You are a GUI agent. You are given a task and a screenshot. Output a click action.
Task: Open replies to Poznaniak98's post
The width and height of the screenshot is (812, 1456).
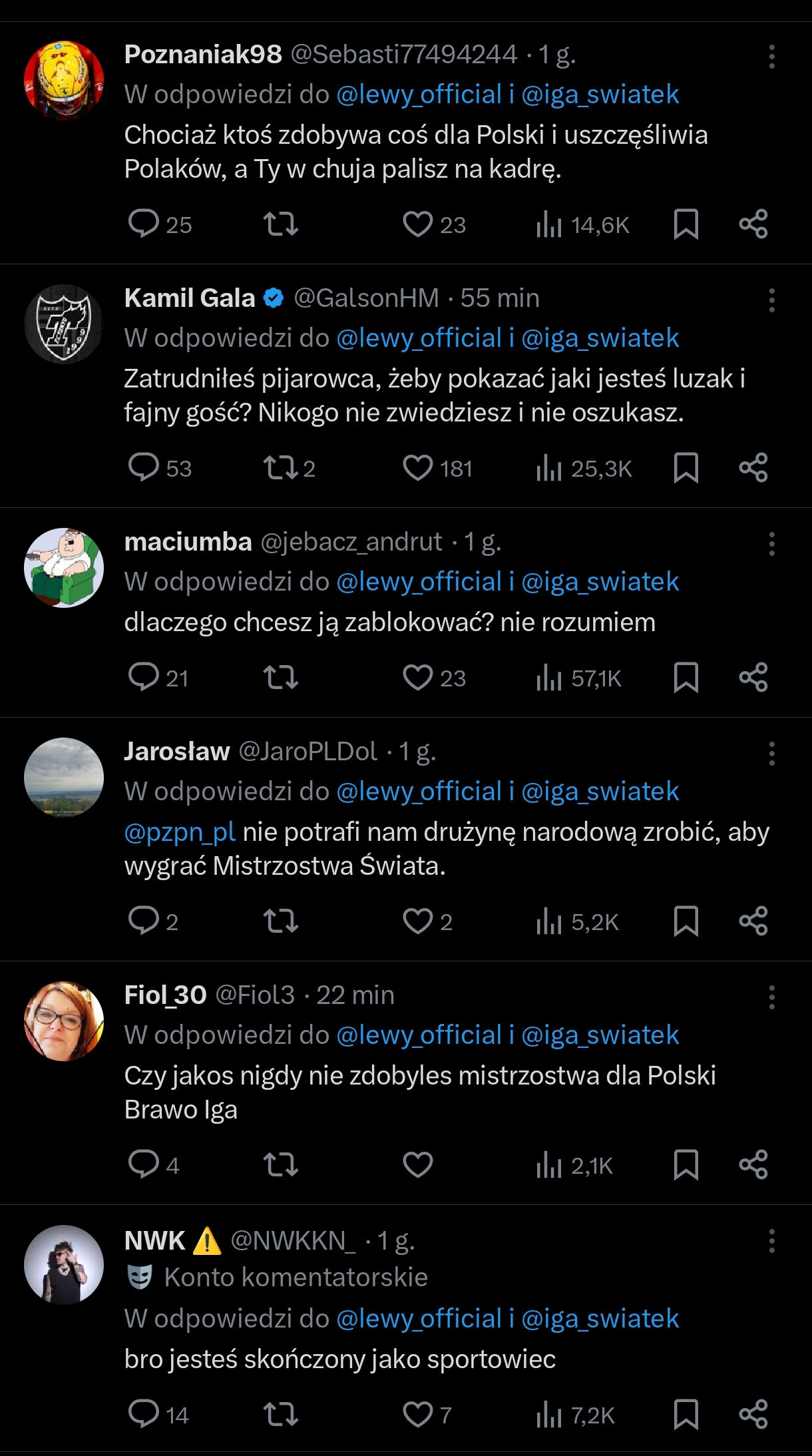click(x=143, y=224)
